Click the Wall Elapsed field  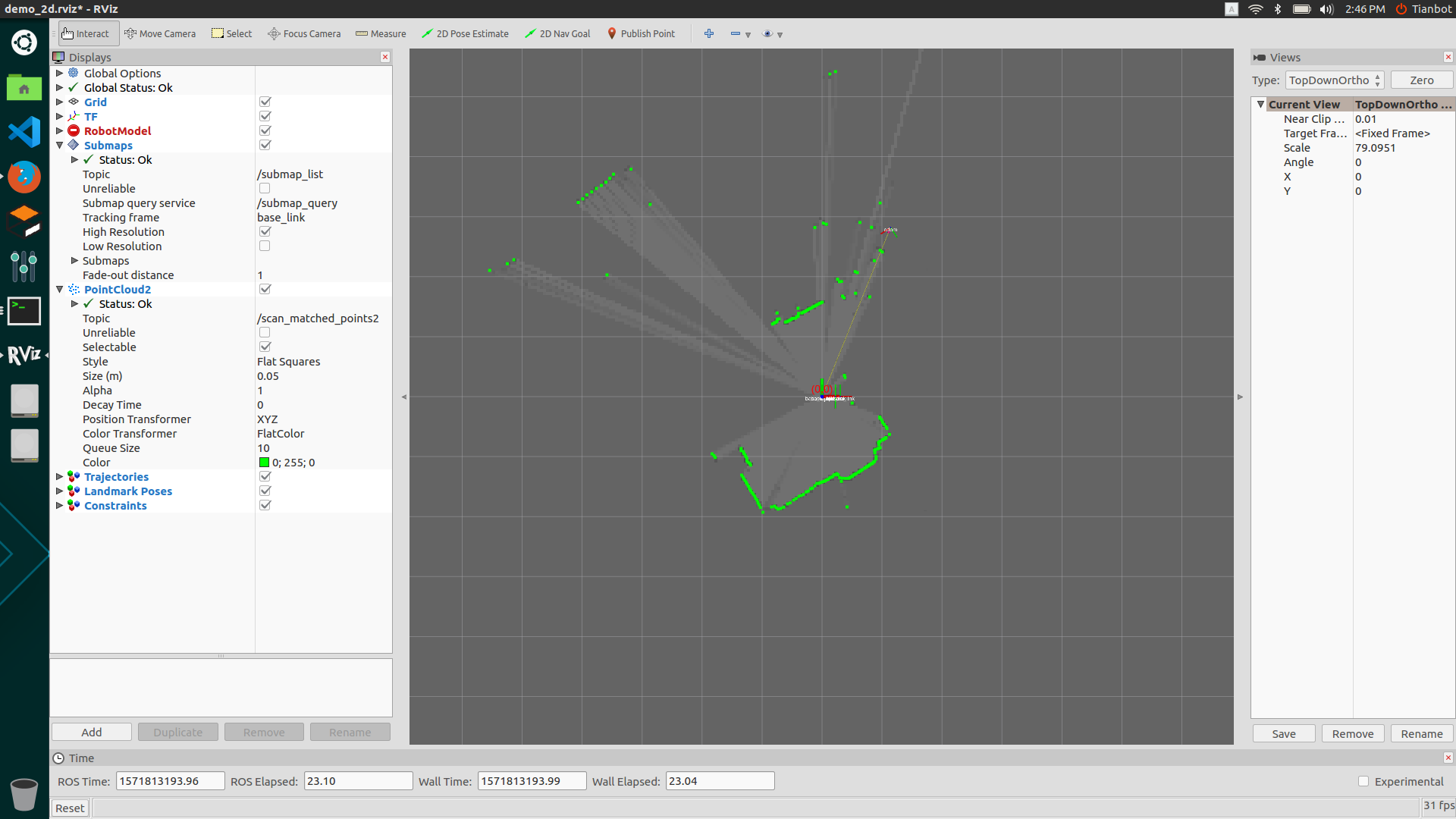(x=720, y=780)
